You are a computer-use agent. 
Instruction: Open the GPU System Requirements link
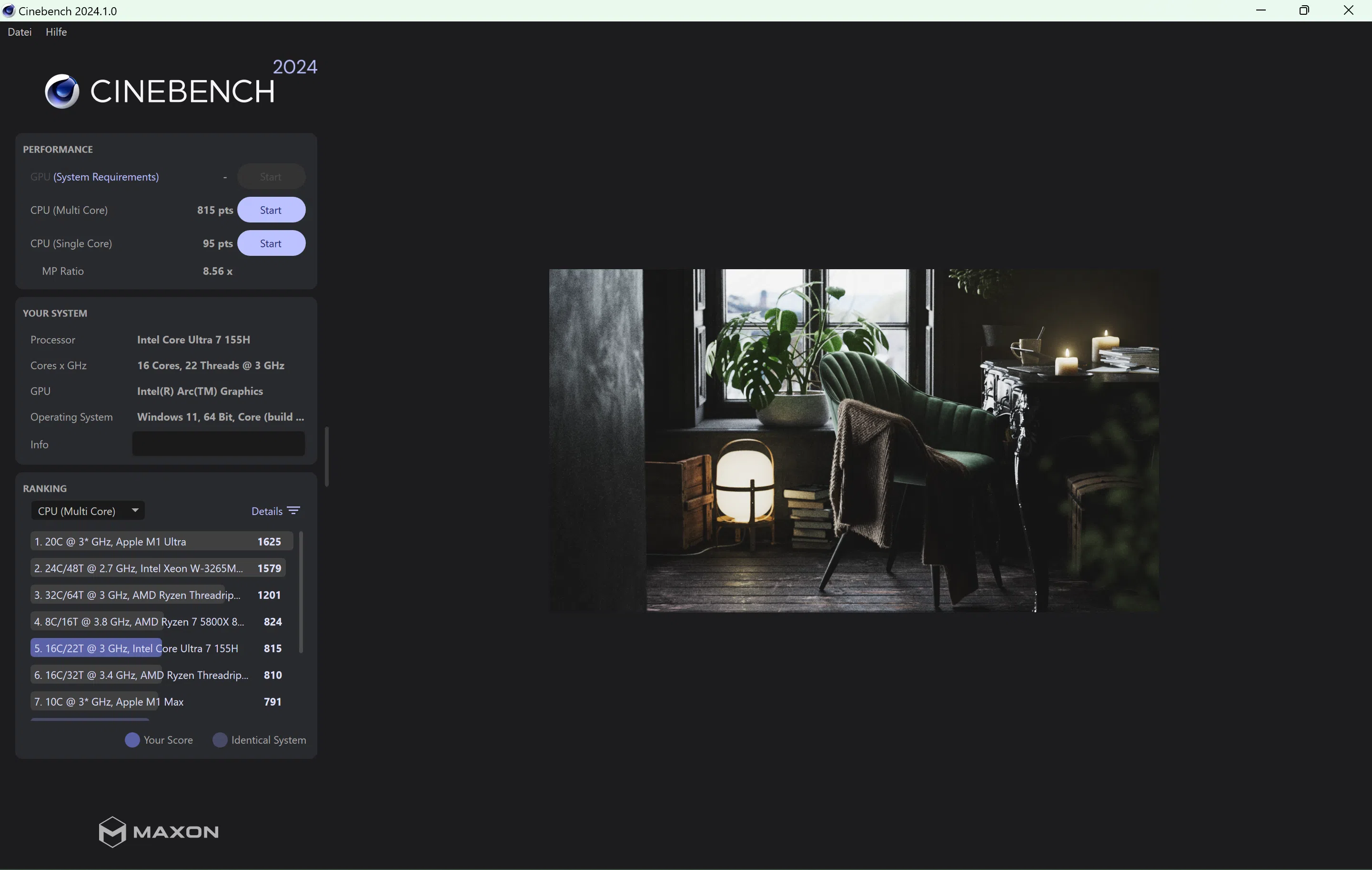(x=106, y=177)
